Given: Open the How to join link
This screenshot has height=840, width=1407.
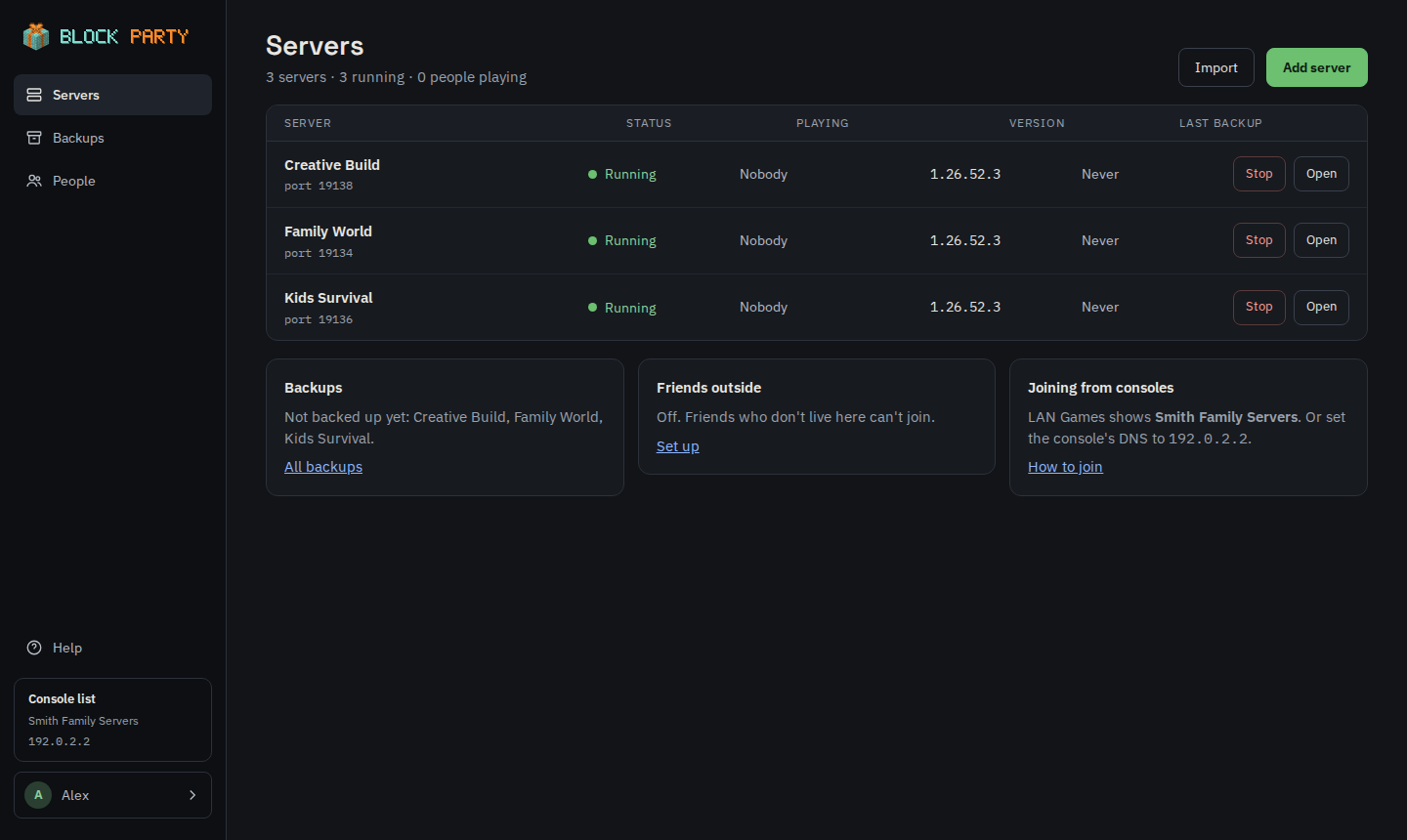Looking at the screenshot, I should (1065, 467).
